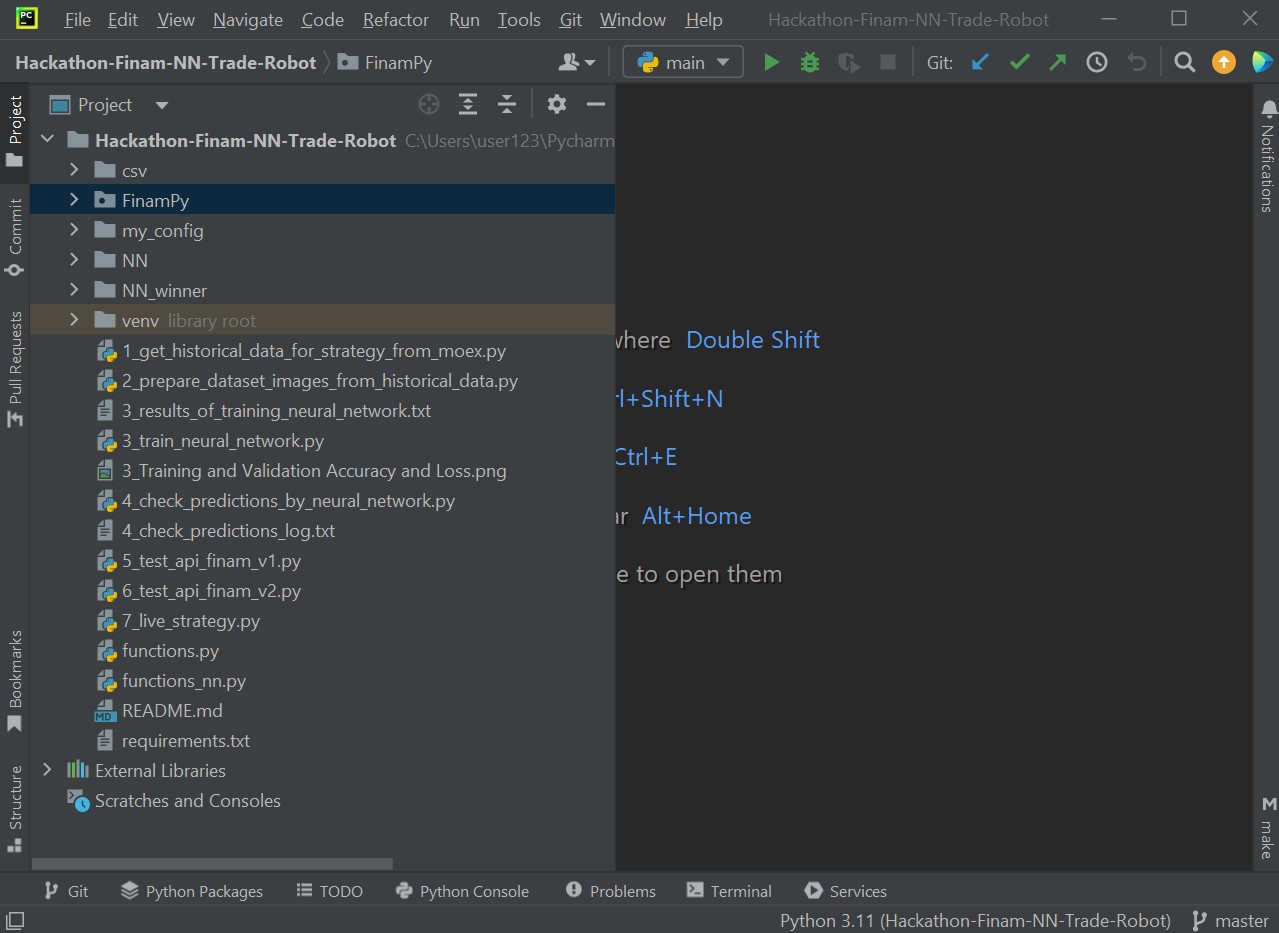Hide the Project panel with minus icon

point(596,104)
